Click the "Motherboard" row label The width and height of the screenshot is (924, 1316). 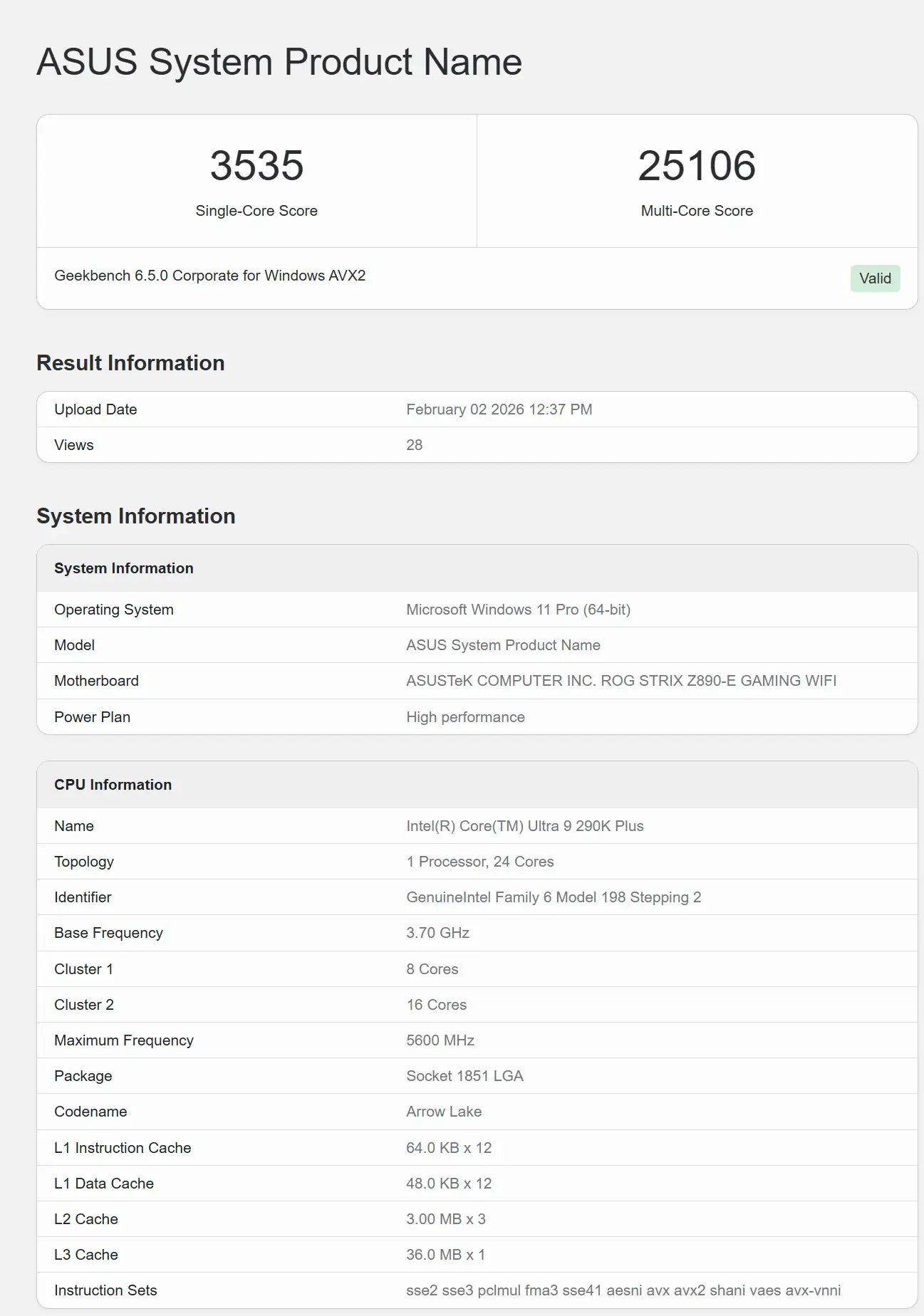pos(96,681)
